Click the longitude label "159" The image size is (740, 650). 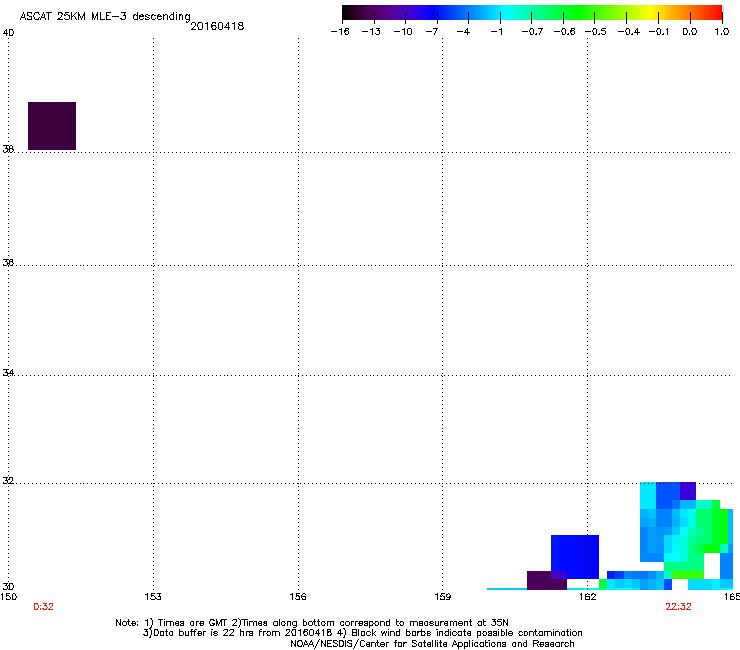pyautogui.click(x=442, y=597)
